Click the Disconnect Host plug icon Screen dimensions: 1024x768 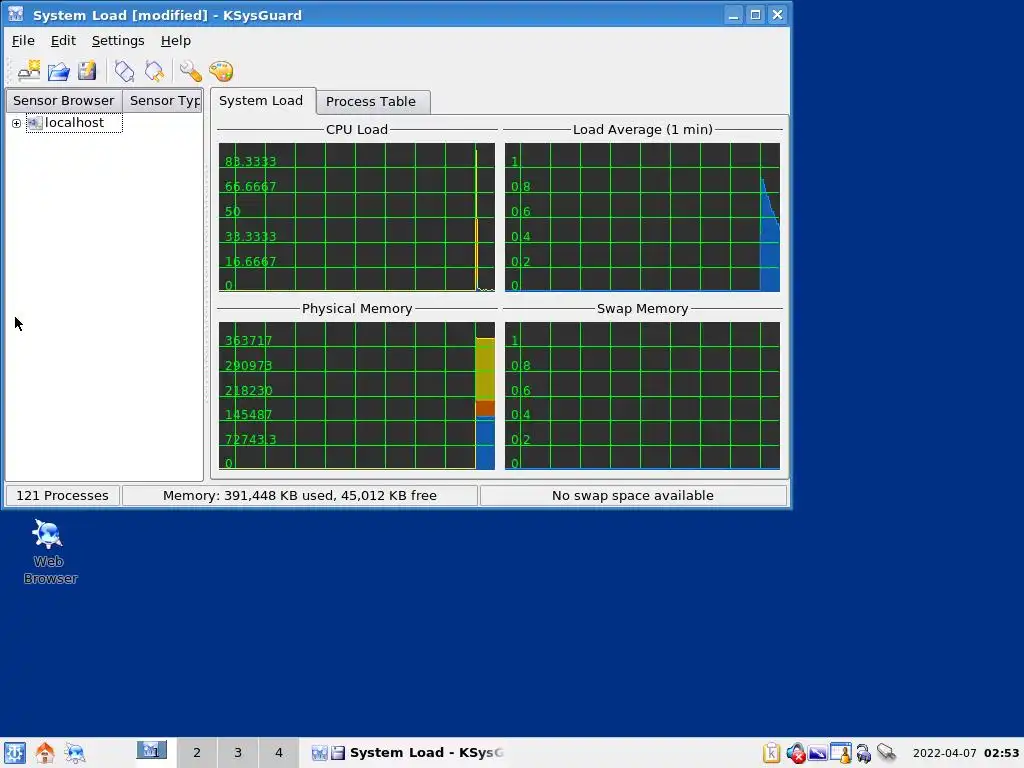(x=155, y=71)
